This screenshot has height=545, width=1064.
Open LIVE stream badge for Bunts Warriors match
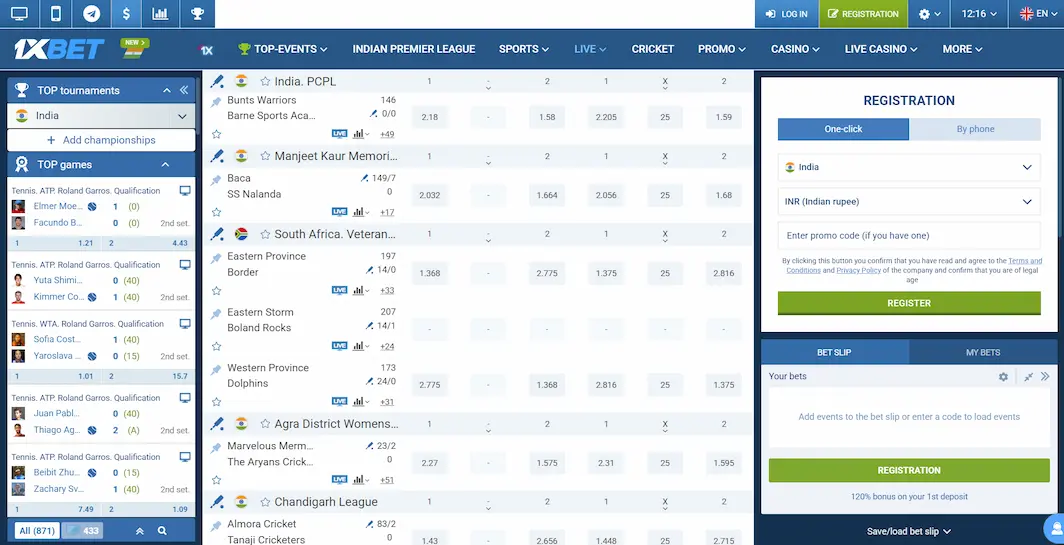tap(339, 134)
